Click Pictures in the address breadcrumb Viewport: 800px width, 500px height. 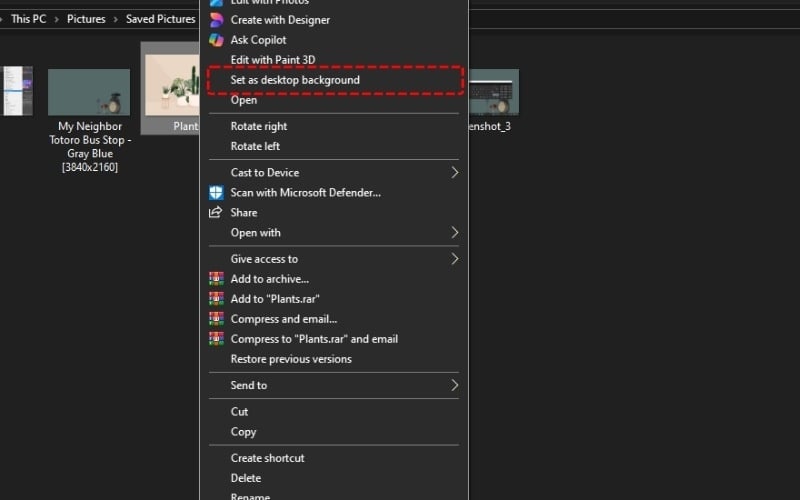(x=86, y=19)
